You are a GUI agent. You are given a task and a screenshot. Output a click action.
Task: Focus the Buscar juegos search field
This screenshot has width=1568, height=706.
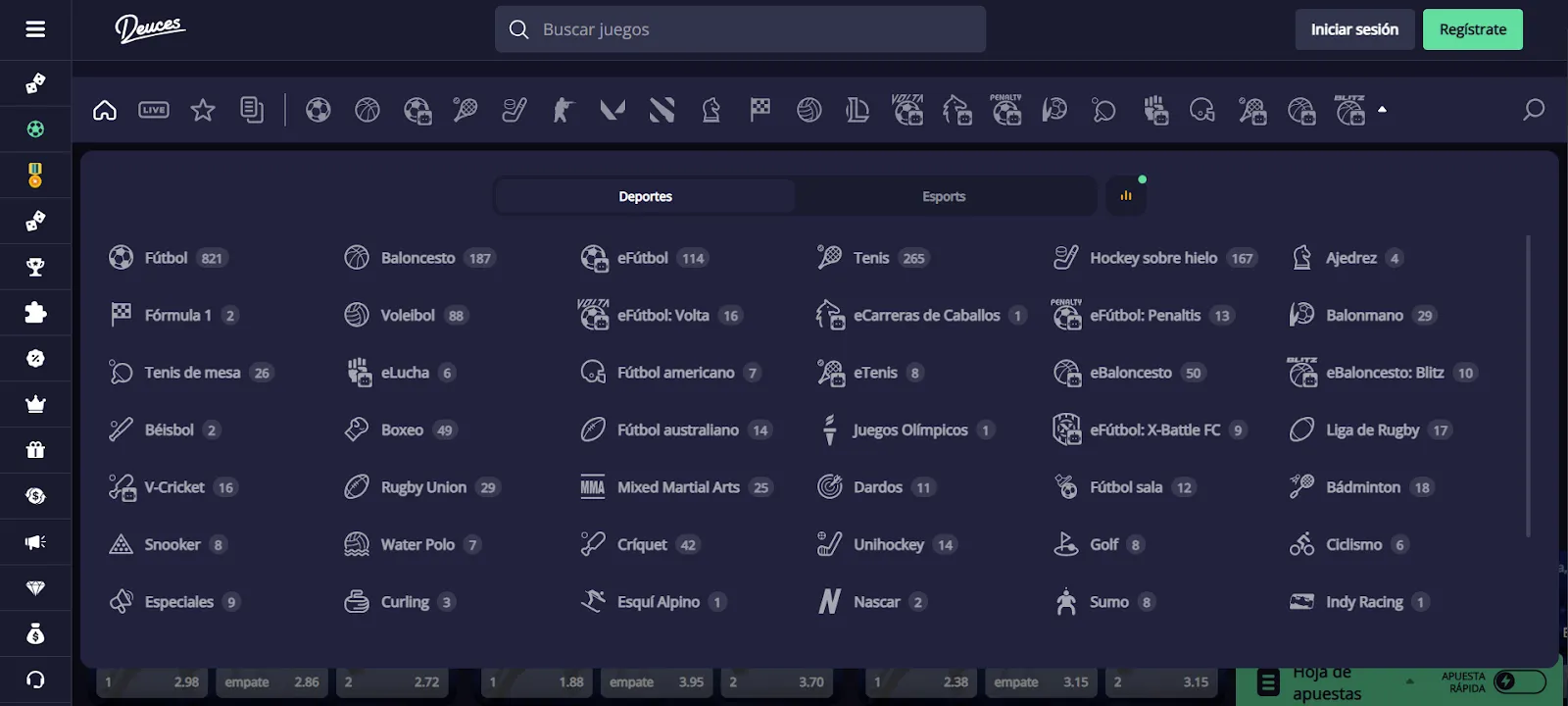click(x=755, y=29)
